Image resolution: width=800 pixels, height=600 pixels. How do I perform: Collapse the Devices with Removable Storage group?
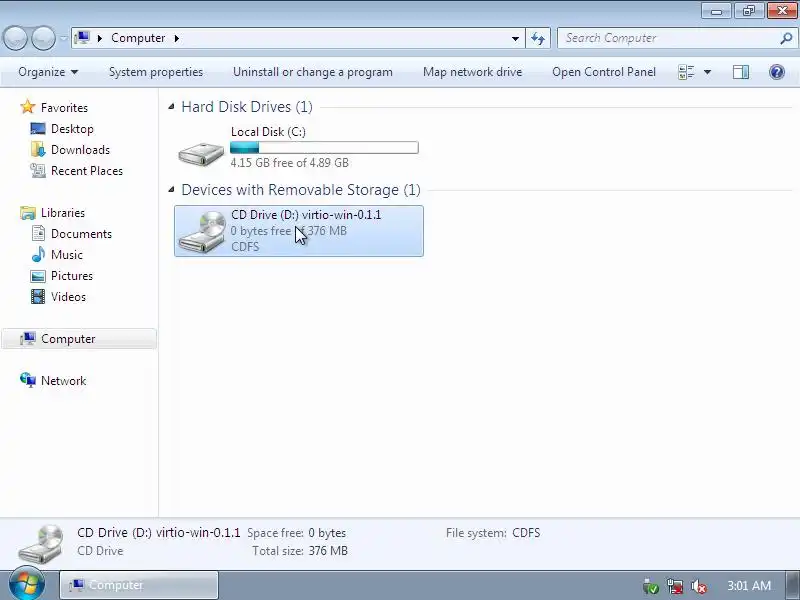[x=171, y=190]
